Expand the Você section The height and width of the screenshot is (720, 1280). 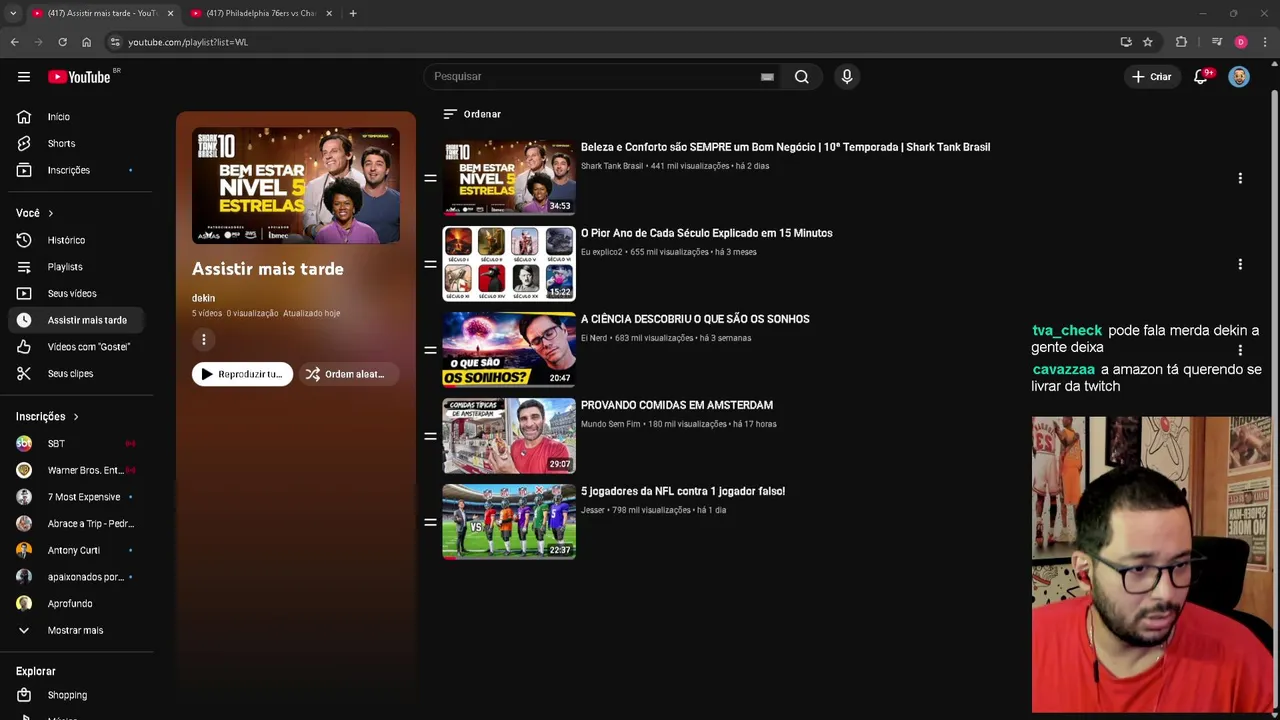coord(35,213)
